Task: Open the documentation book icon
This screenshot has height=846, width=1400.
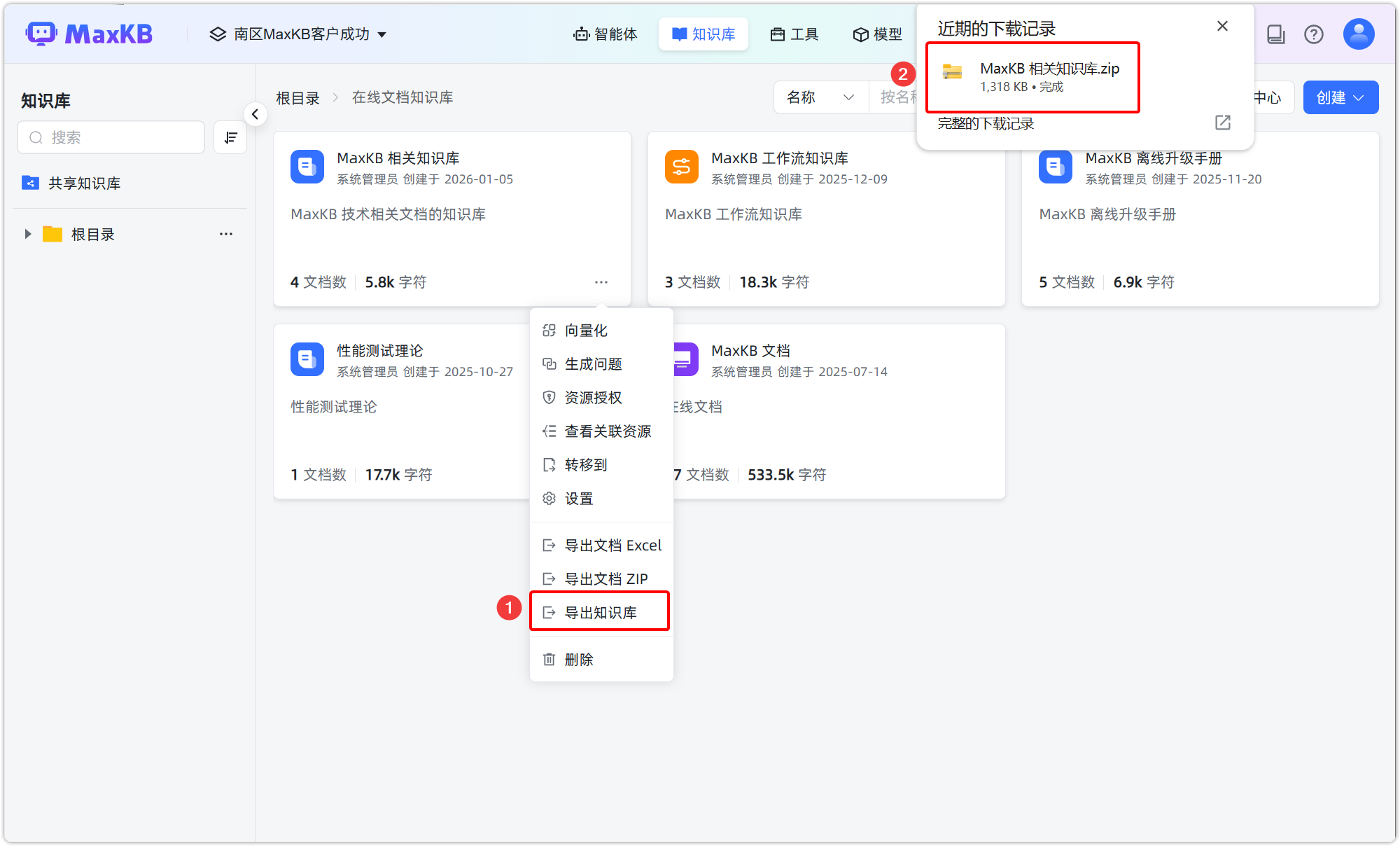Action: 1276,34
